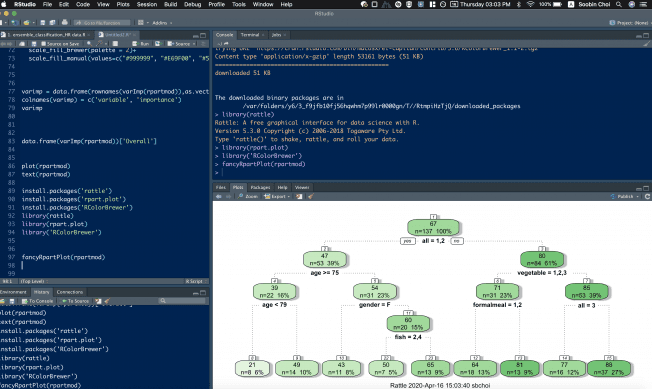Open the Publish dropdown arrow
Viewport: 652px width, 389px height.
click(x=637, y=196)
